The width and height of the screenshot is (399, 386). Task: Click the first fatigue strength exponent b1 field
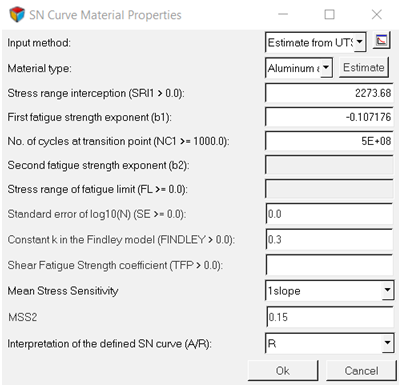(x=329, y=117)
